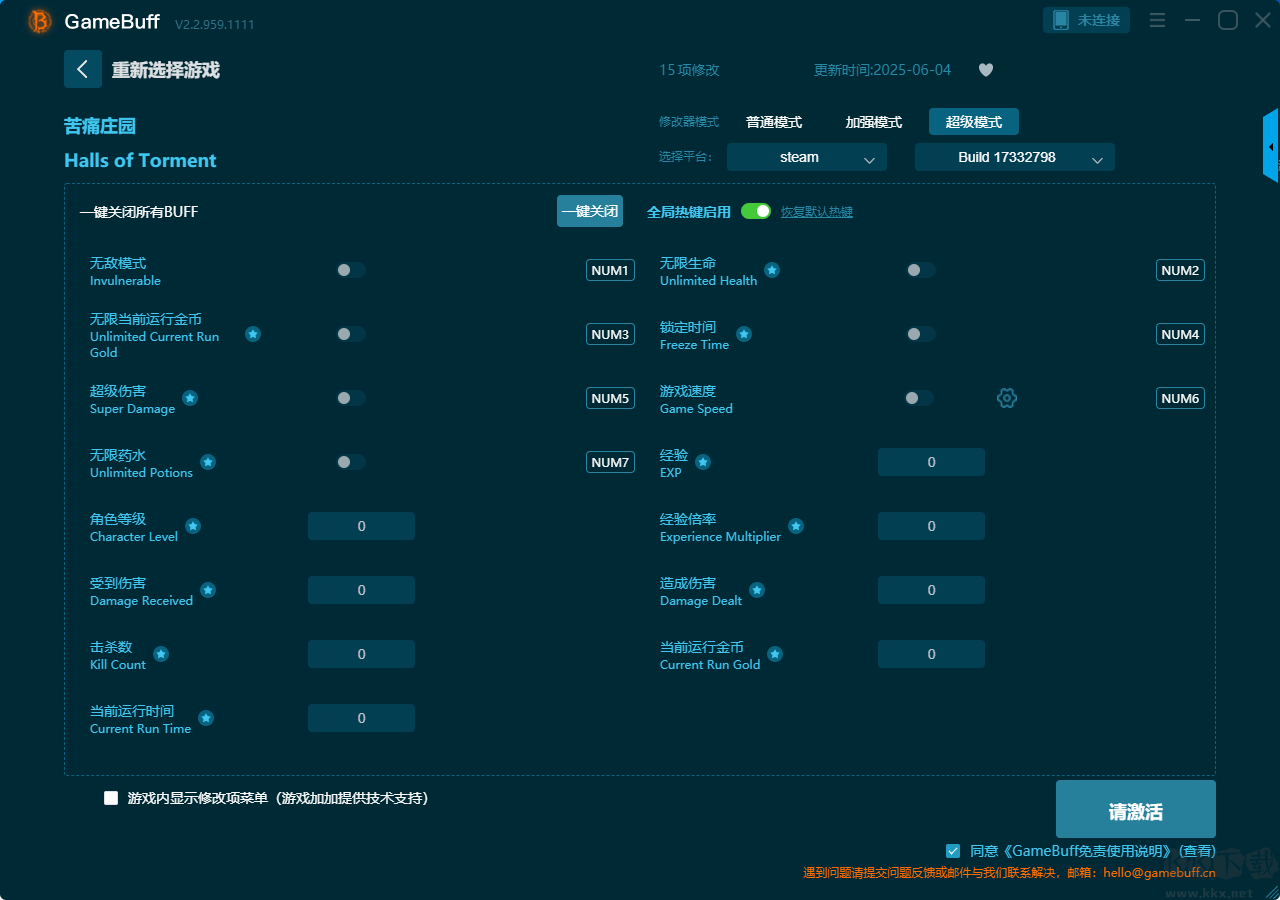Open the hamburger menu in title bar
This screenshot has height=900, width=1280.
[x=1157, y=20]
